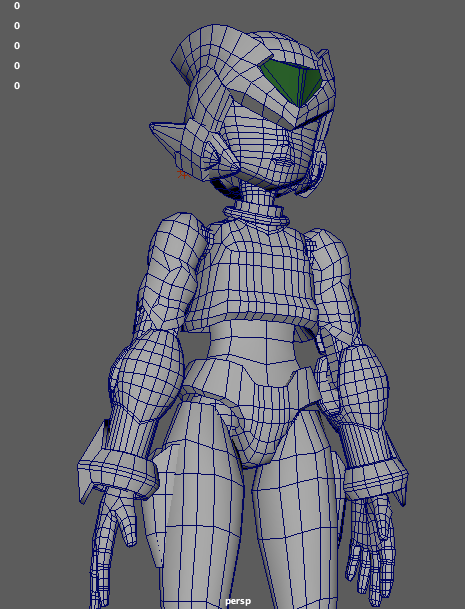465x609 pixels.
Task: Click the persp camera label
Action: pyautogui.click(x=238, y=601)
